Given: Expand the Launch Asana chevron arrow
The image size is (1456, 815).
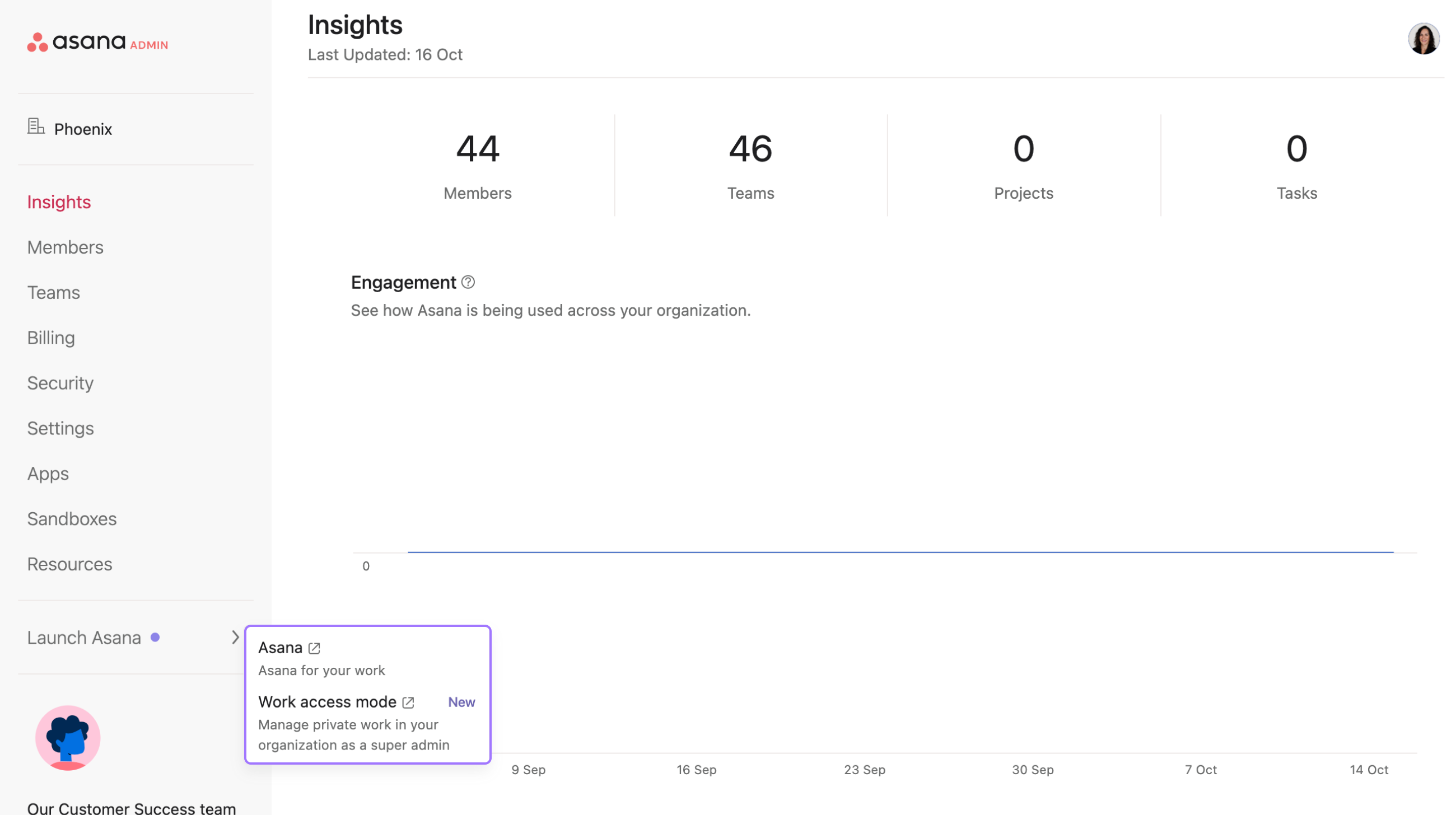Looking at the screenshot, I should click(x=235, y=637).
